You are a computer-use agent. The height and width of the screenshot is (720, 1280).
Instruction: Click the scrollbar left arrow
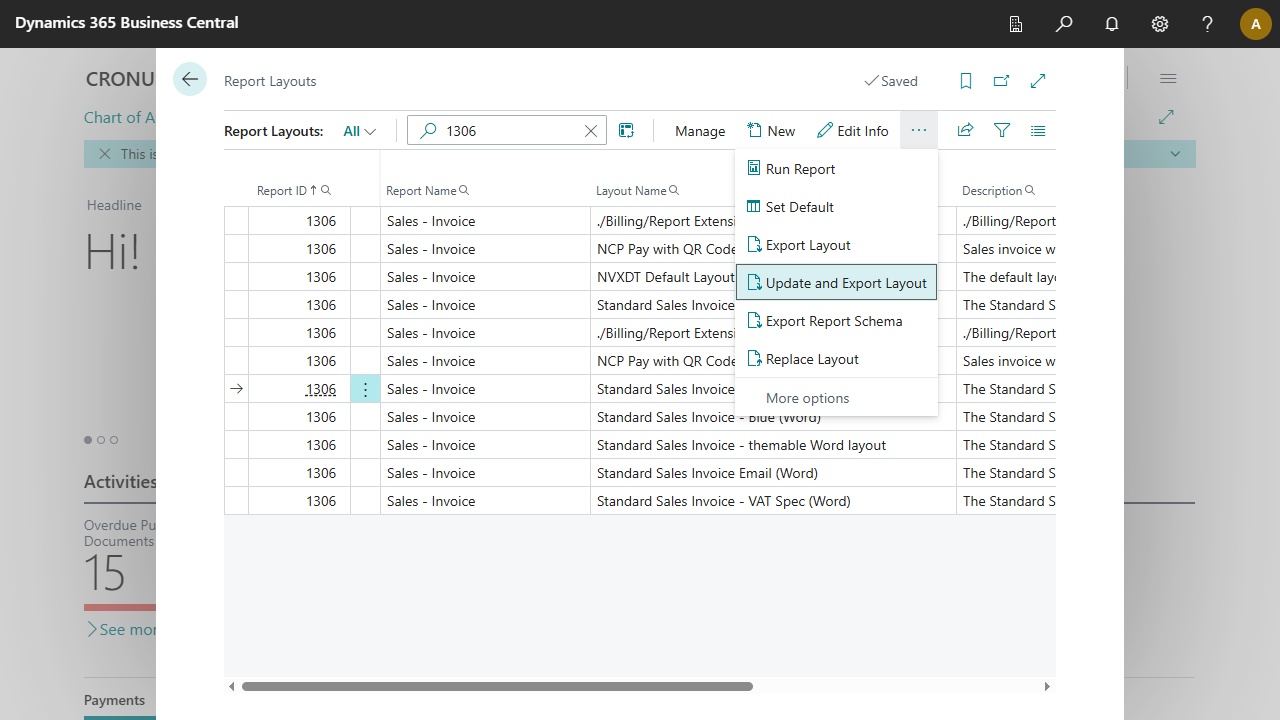pyautogui.click(x=232, y=687)
